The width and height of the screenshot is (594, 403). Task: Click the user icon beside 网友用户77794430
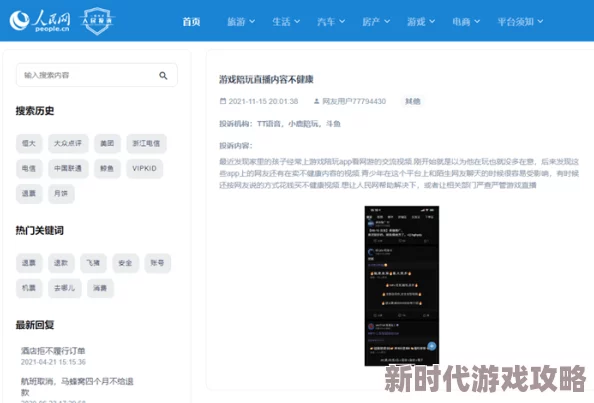(x=316, y=101)
